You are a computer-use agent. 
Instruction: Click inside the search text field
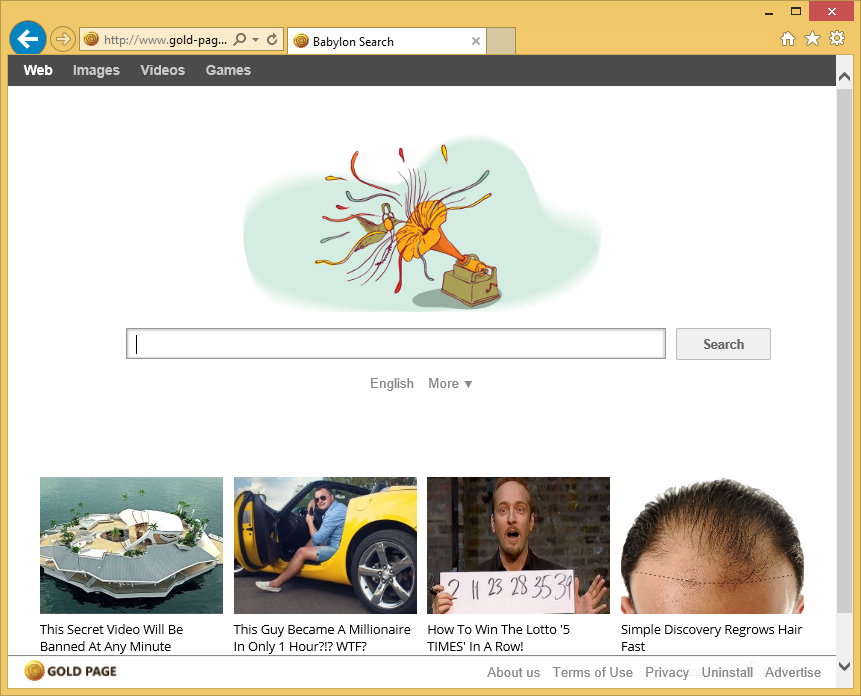point(396,344)
